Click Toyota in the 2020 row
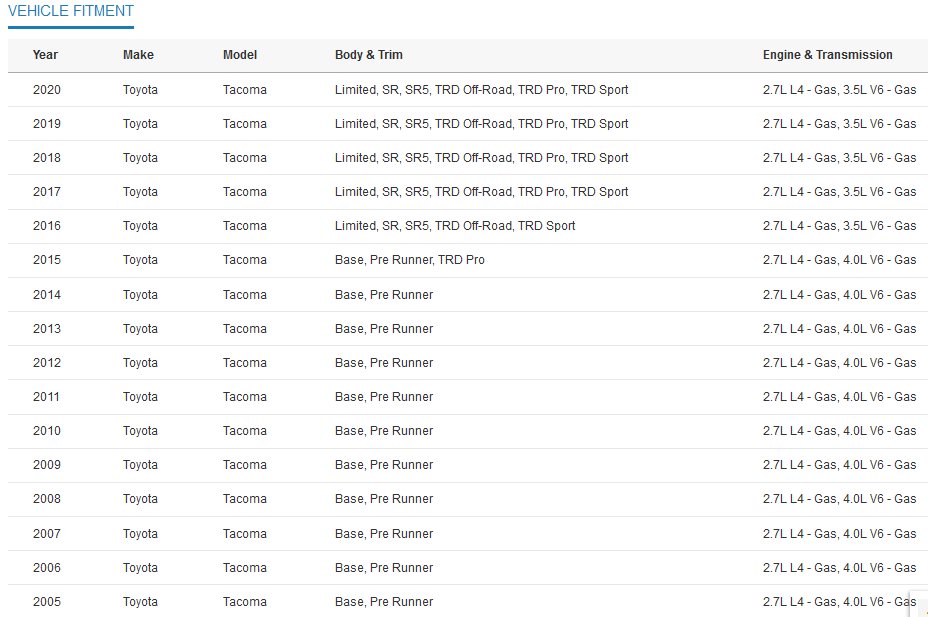928x617 pixels. click(x=140, y=90)
